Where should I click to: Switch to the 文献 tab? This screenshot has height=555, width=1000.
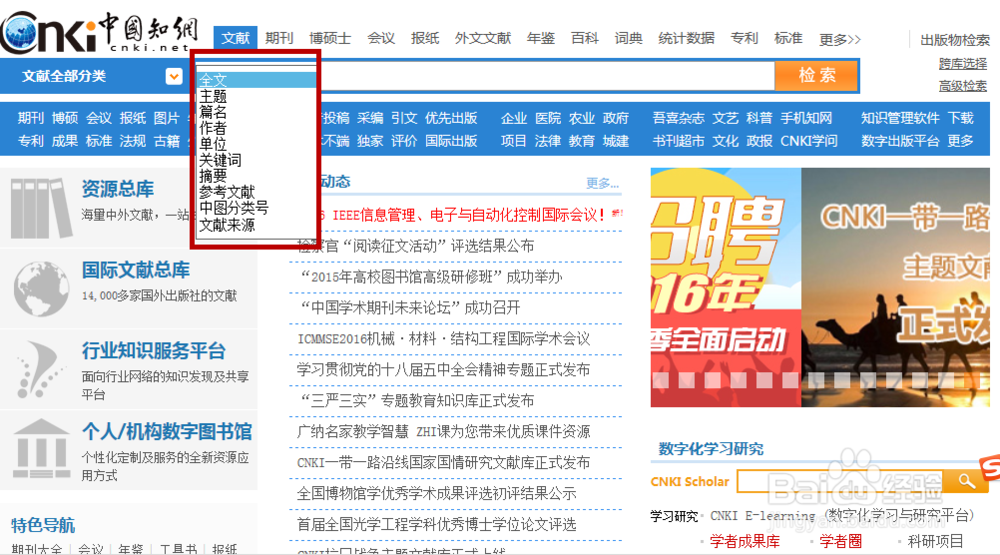(x=235, y=38)
